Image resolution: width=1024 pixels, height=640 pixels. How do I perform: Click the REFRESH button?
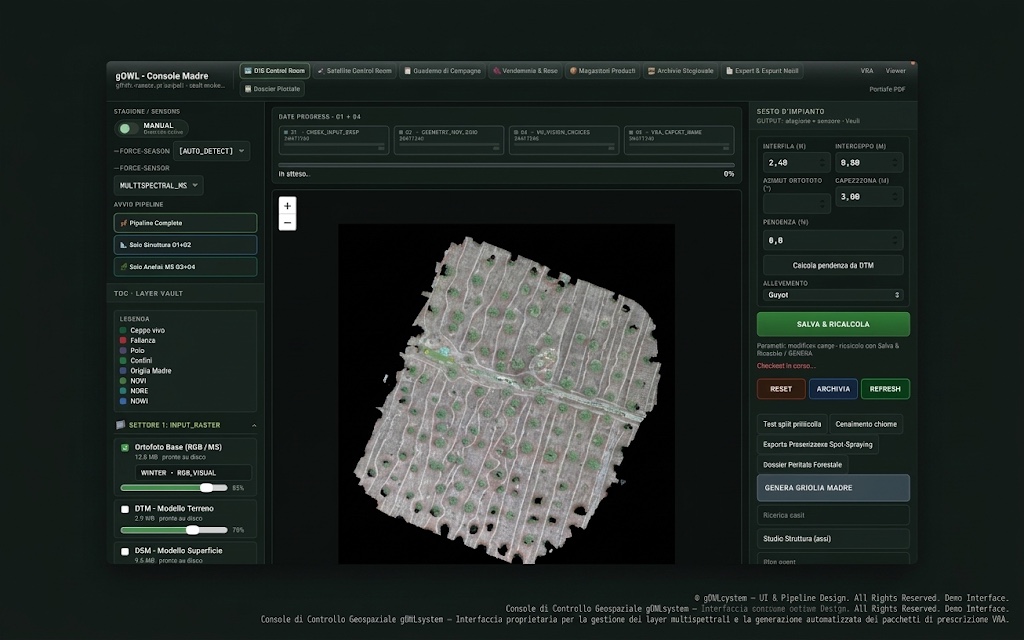886,389
